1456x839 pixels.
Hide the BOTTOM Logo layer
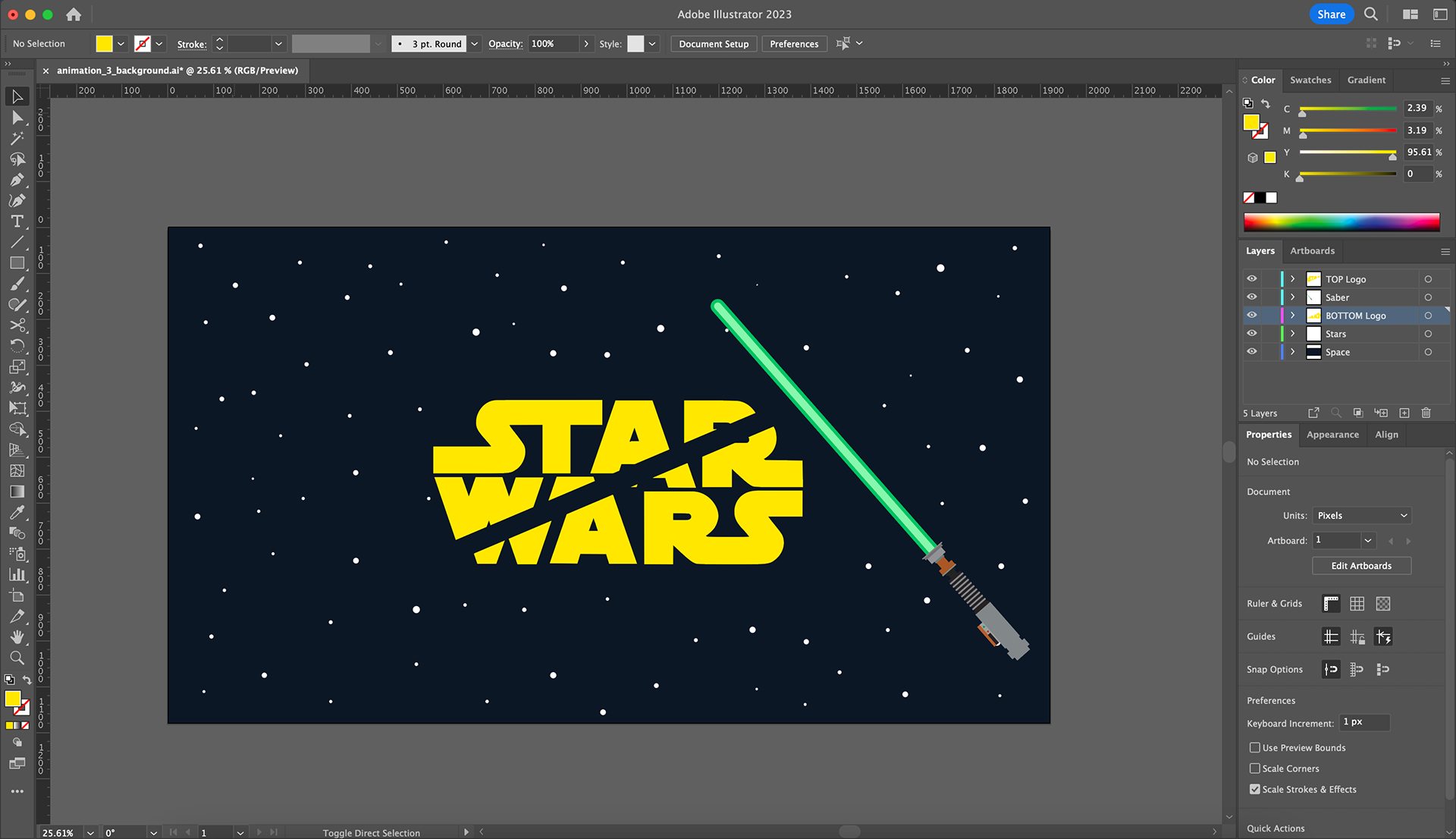[x=1252, y=315]
